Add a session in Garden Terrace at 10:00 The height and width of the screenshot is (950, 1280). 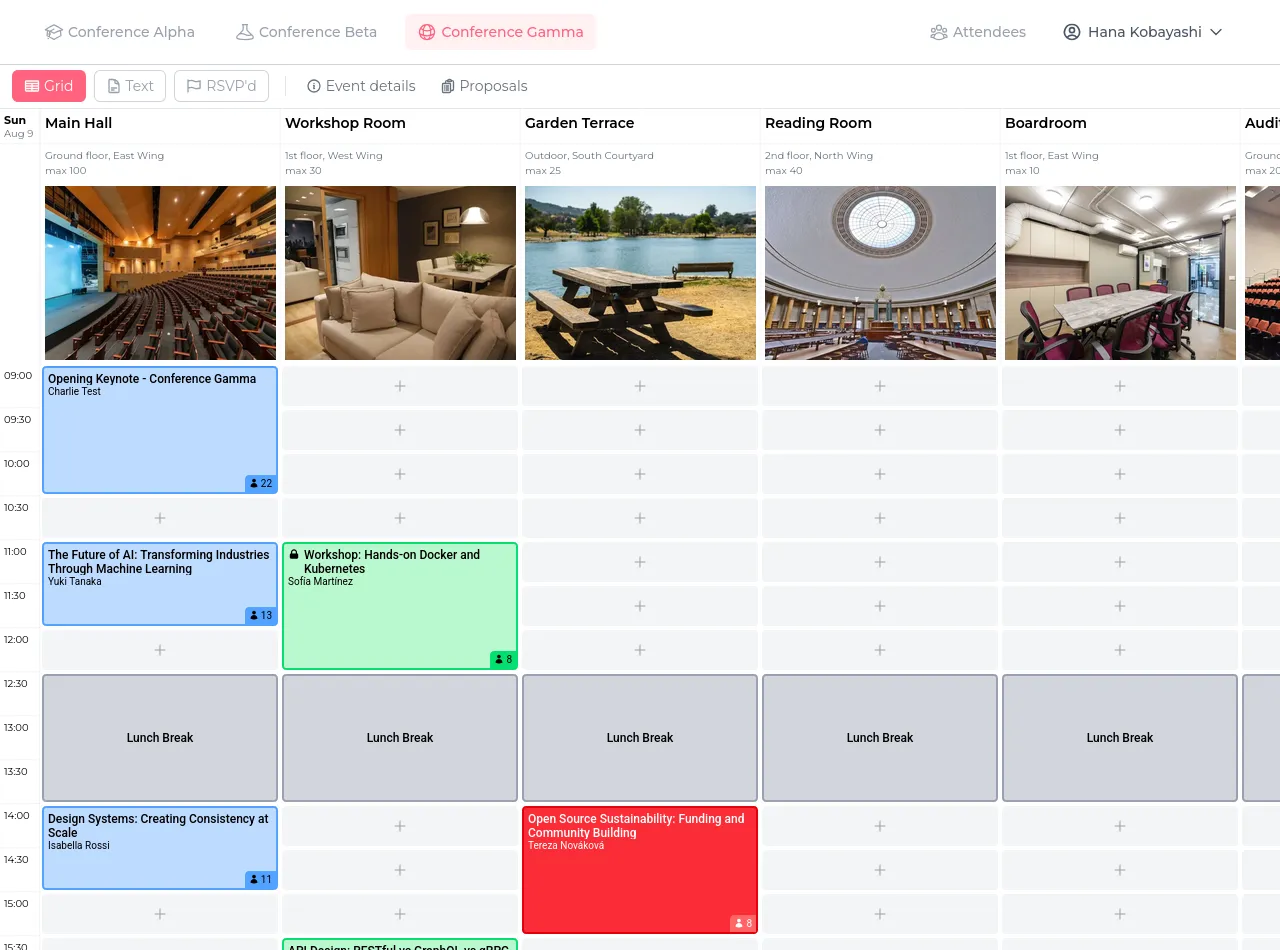pyautogui.click(x=640, y=474)
